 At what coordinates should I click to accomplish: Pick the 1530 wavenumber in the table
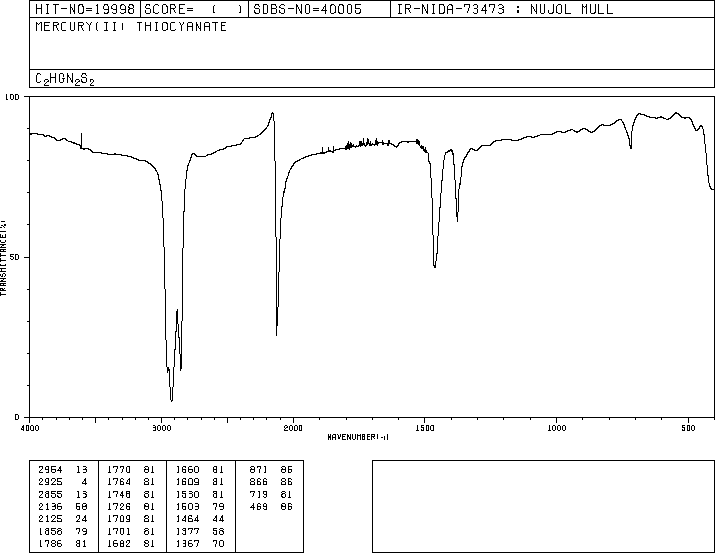[187, 494]
